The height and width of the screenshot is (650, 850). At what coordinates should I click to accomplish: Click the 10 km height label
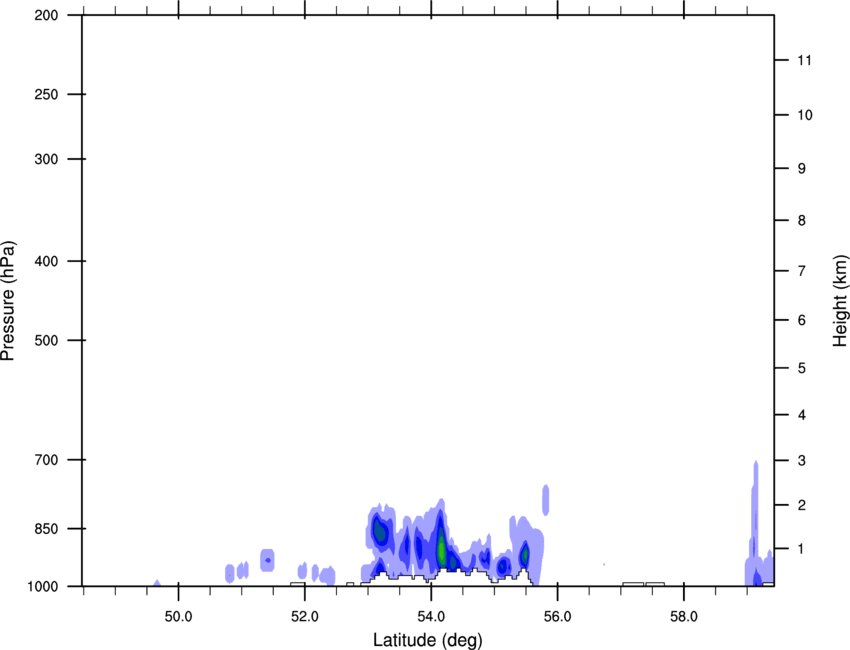coord(804,115)
